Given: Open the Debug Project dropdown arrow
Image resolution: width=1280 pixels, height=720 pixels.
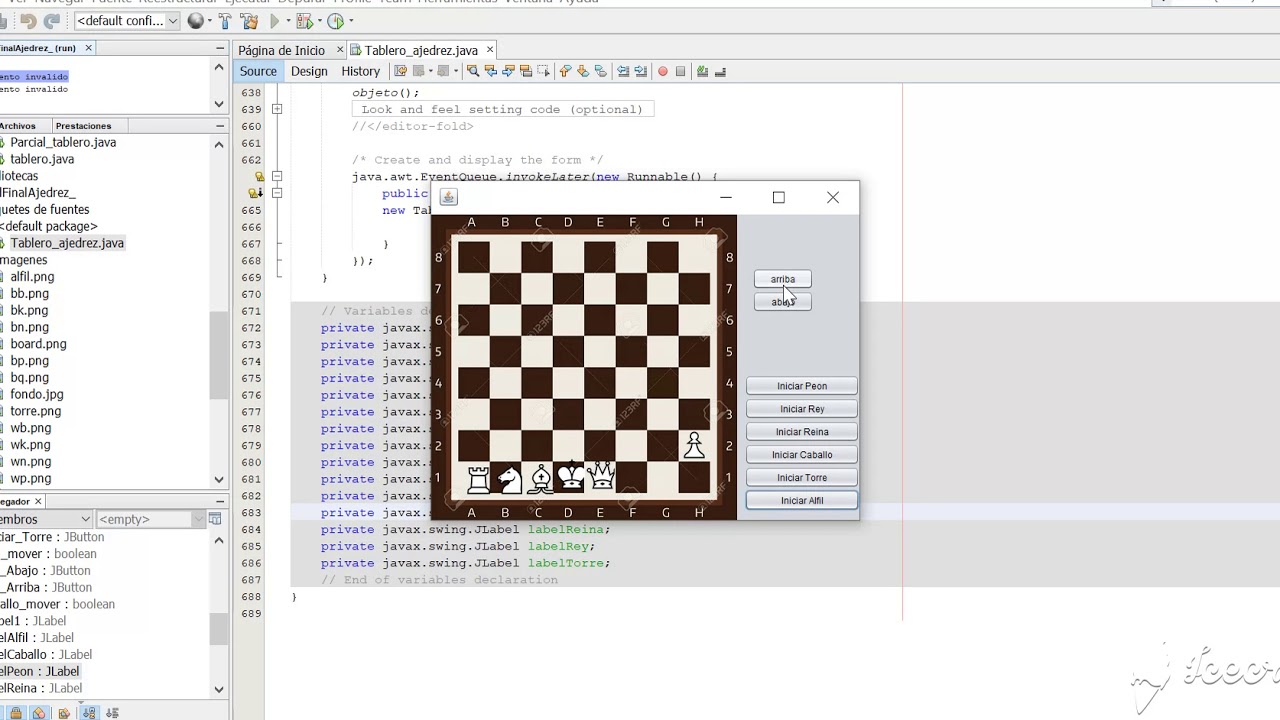Looking at the screenshot, I should (319, 21).
